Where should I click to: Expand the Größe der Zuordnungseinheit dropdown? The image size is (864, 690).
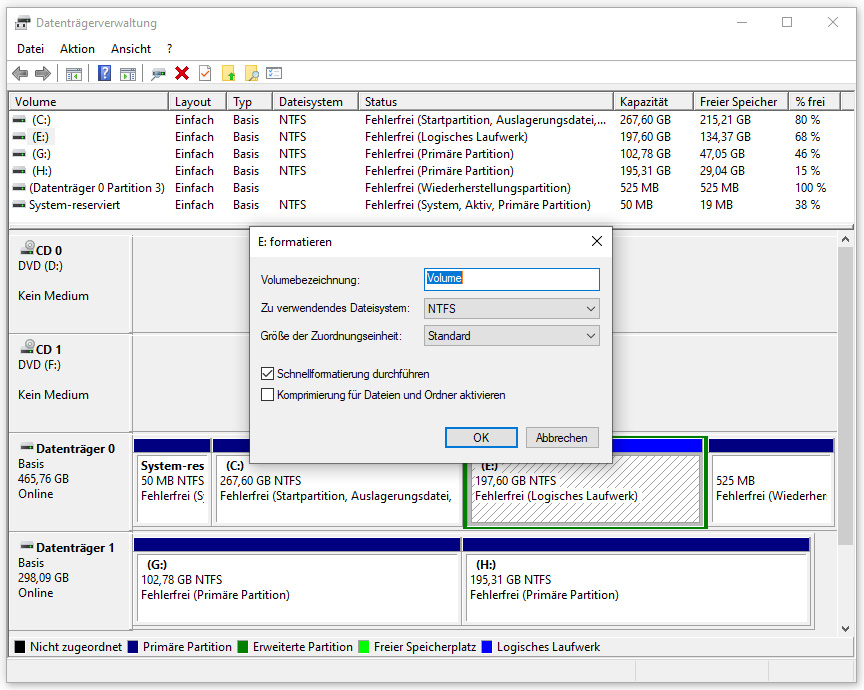tap(511, 336)
